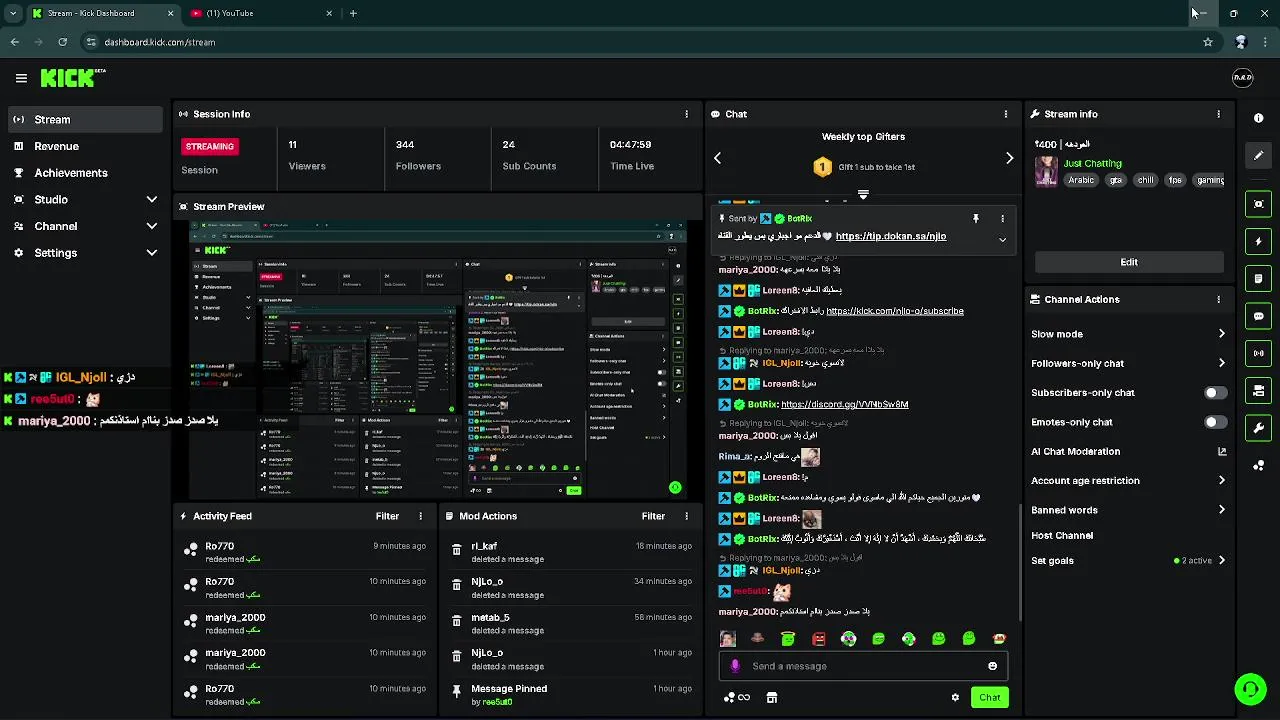Open the user avatar in top right
The image size is (1280, 720).
coord(1242,78)
